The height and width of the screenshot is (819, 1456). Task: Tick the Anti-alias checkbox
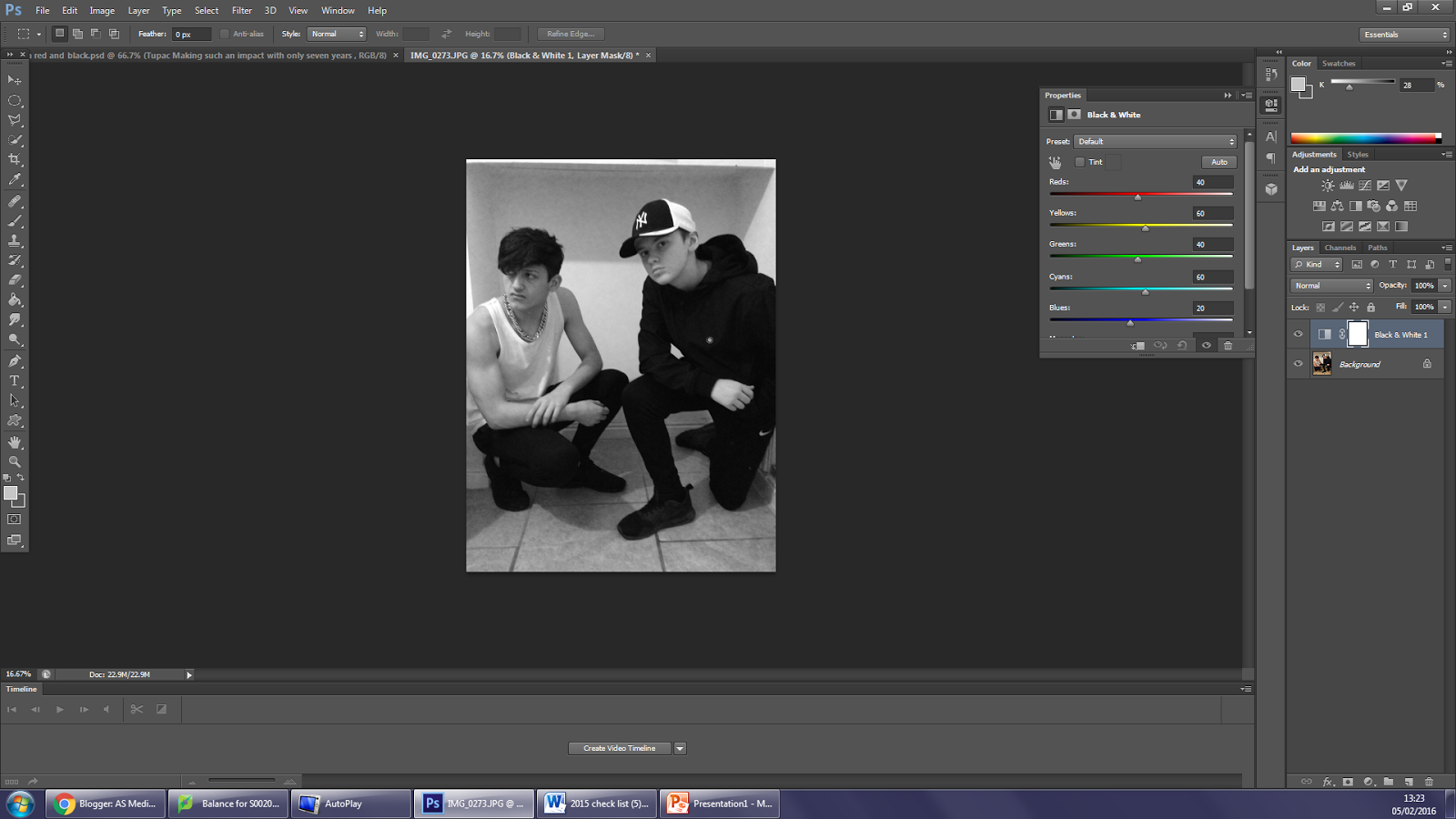(x=224, y=34)
